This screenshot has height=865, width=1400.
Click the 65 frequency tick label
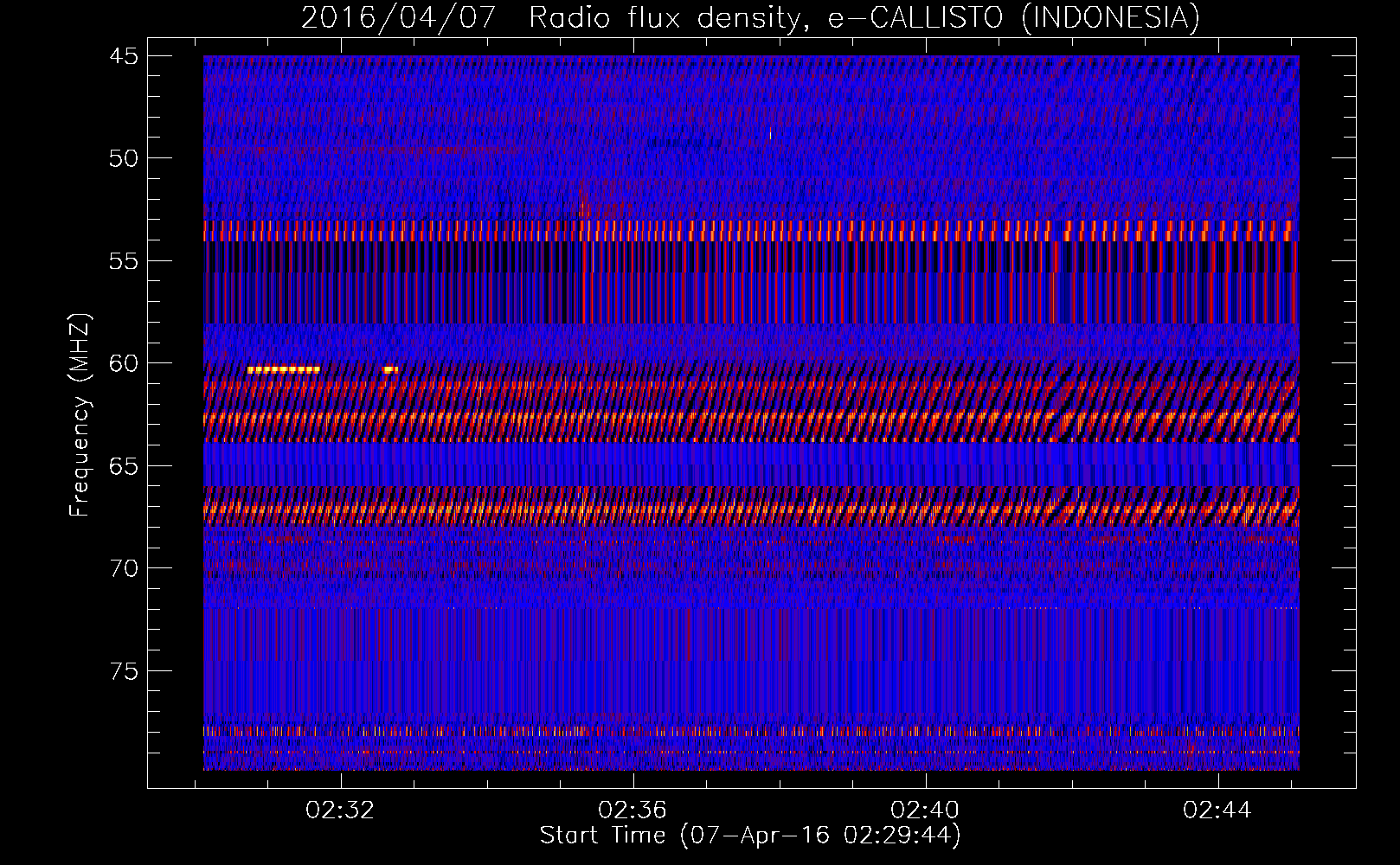click(x=124, y=466)
